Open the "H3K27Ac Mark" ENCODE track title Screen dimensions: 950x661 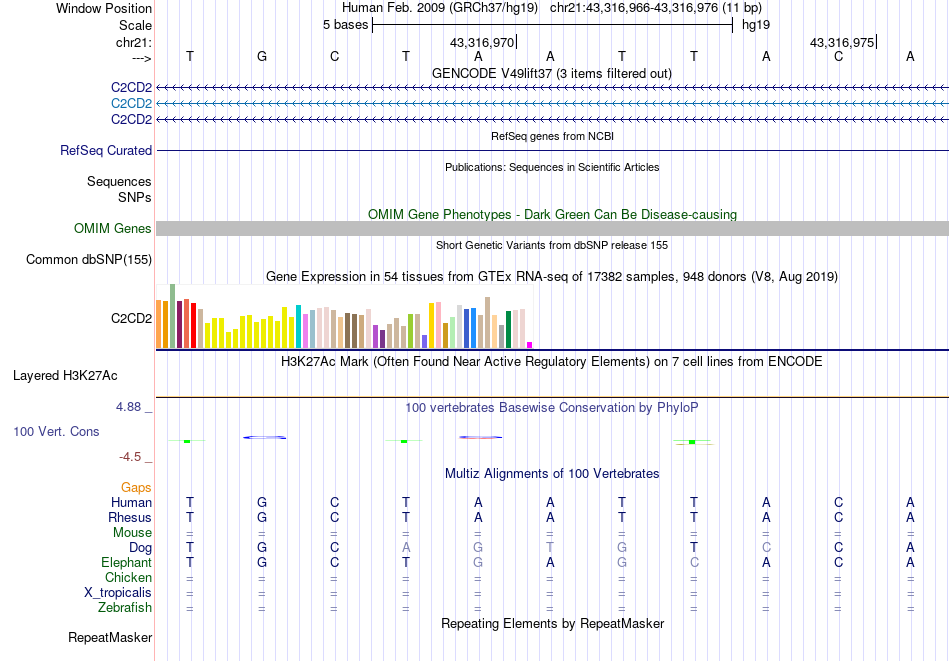tap(552, 362)
